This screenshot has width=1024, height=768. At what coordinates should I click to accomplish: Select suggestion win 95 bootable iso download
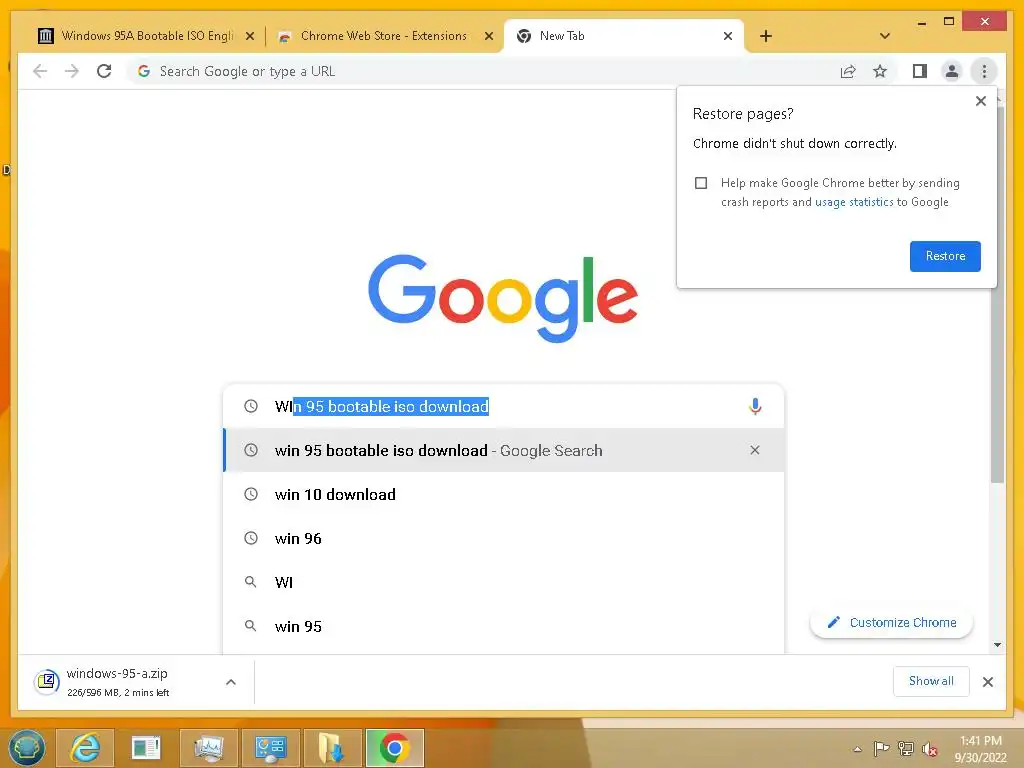pos(504,451)
